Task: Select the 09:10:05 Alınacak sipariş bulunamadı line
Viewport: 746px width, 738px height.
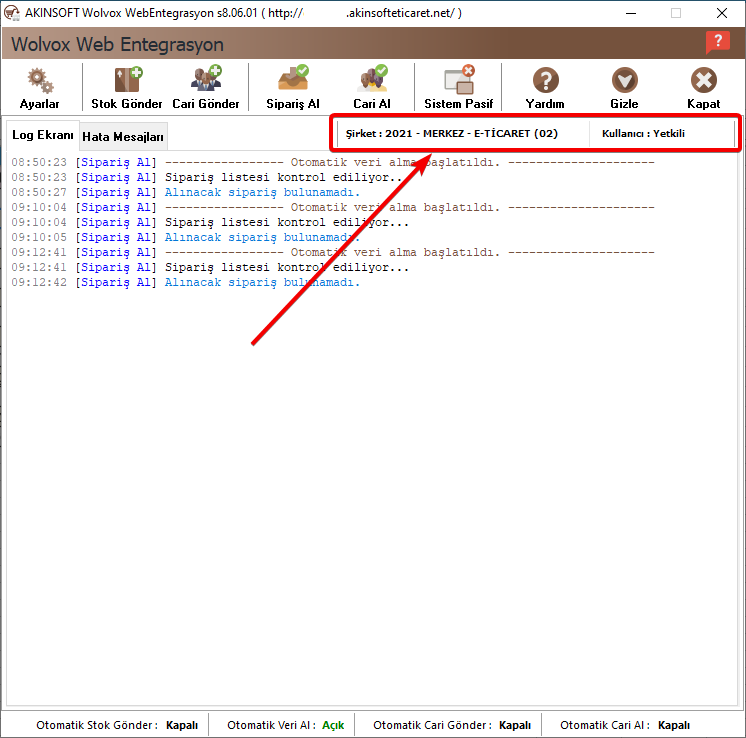Action: coord(186,237)
